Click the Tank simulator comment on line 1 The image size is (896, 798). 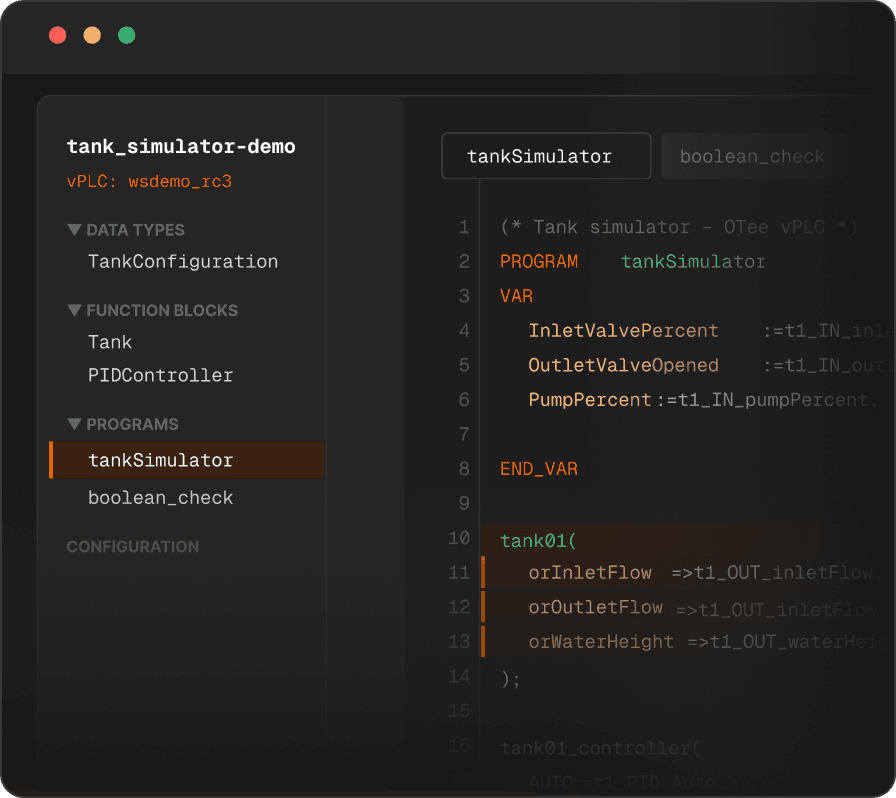click(x=679, y=228)
